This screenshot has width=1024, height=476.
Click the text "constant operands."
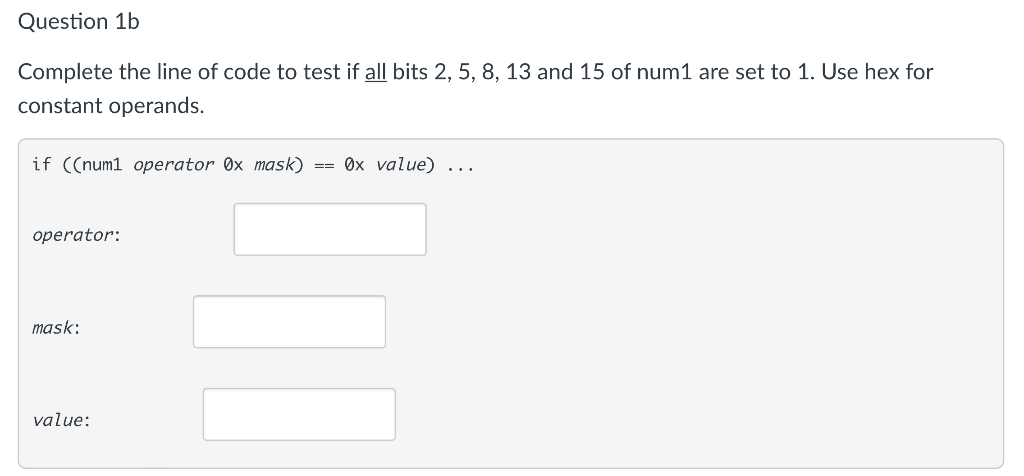click(111, 106)
